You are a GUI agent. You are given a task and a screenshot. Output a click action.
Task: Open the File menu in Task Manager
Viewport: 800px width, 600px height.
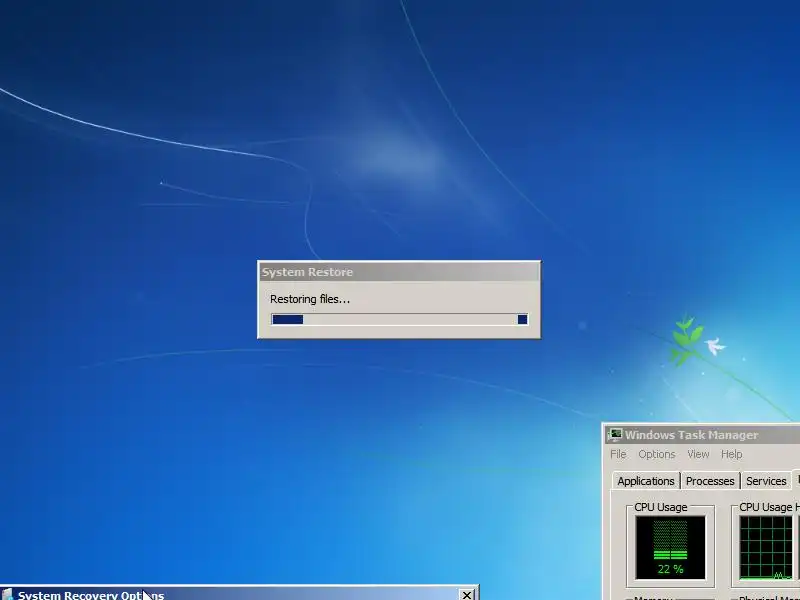pos(618,454)
